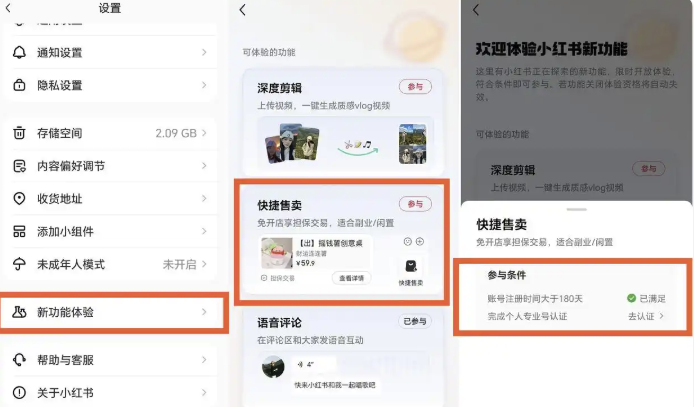Tap the trash icon for 存储空间
This screenshot has height=407, width=696.
(x=19, y=133)
